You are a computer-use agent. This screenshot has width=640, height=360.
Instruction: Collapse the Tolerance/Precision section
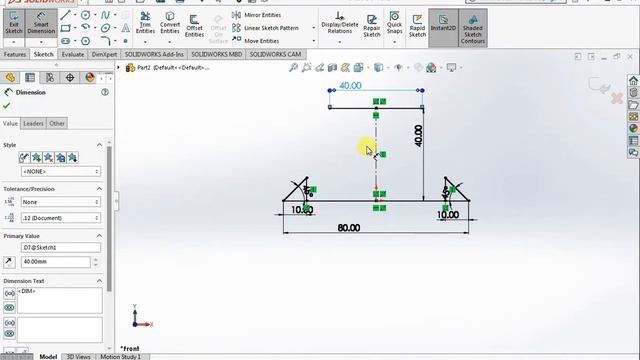coord(99,189)
